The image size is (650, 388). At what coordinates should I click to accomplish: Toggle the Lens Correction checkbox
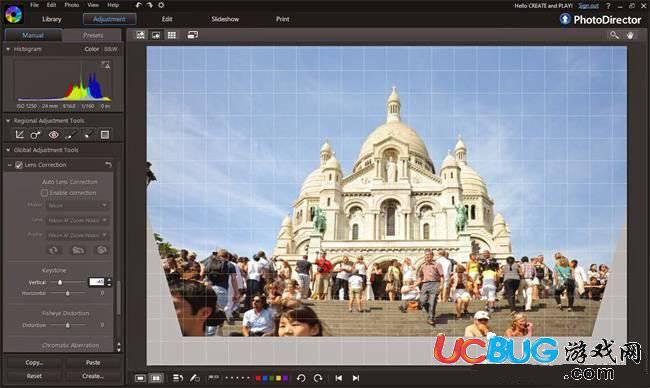coord(19,165)
